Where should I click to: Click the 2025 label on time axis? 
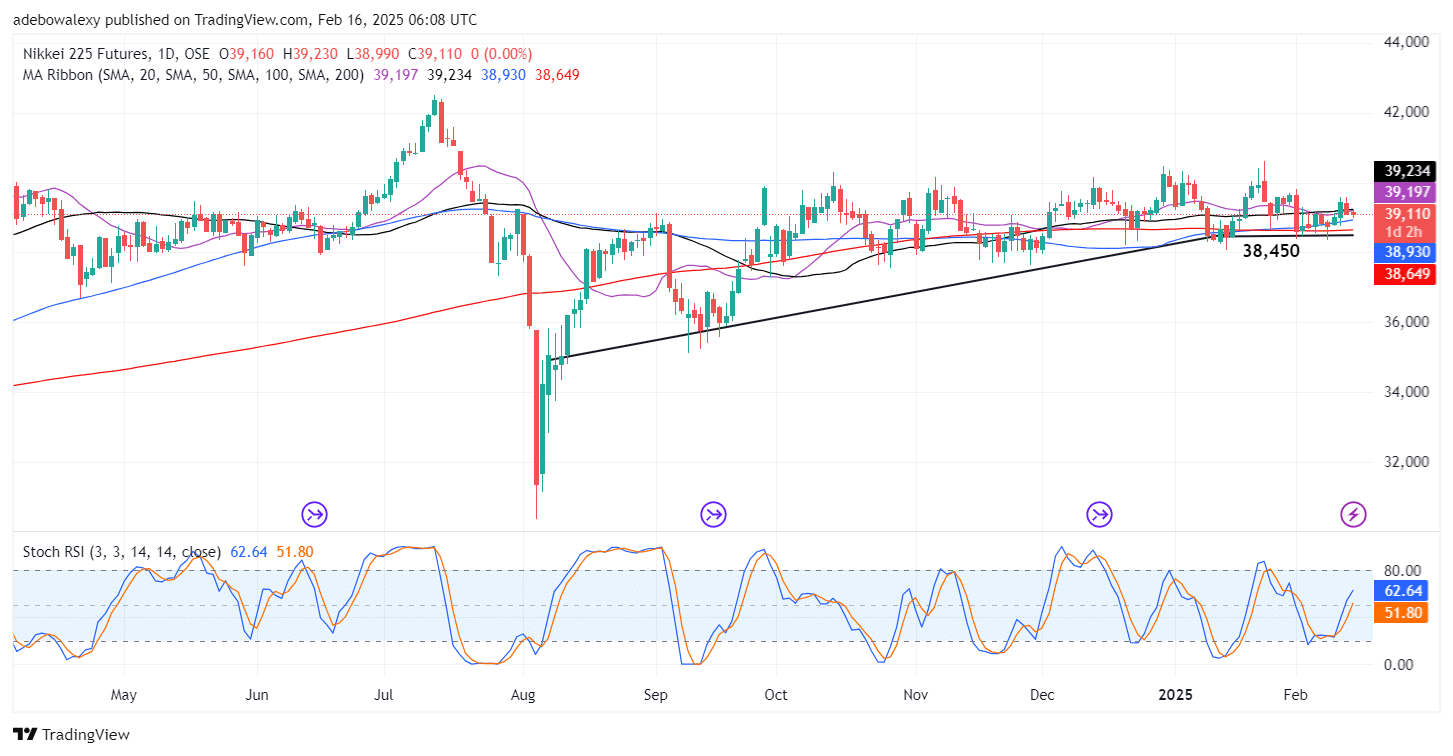click(1174, 695)
